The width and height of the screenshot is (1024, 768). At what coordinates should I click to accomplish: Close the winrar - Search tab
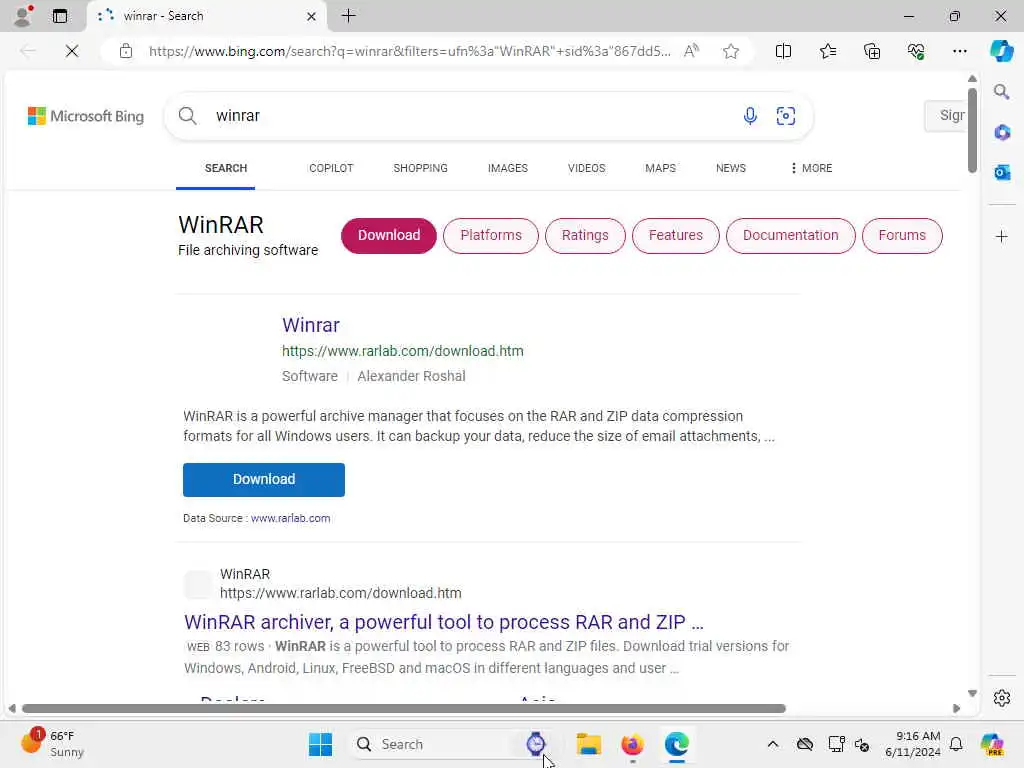click(312, 16)
